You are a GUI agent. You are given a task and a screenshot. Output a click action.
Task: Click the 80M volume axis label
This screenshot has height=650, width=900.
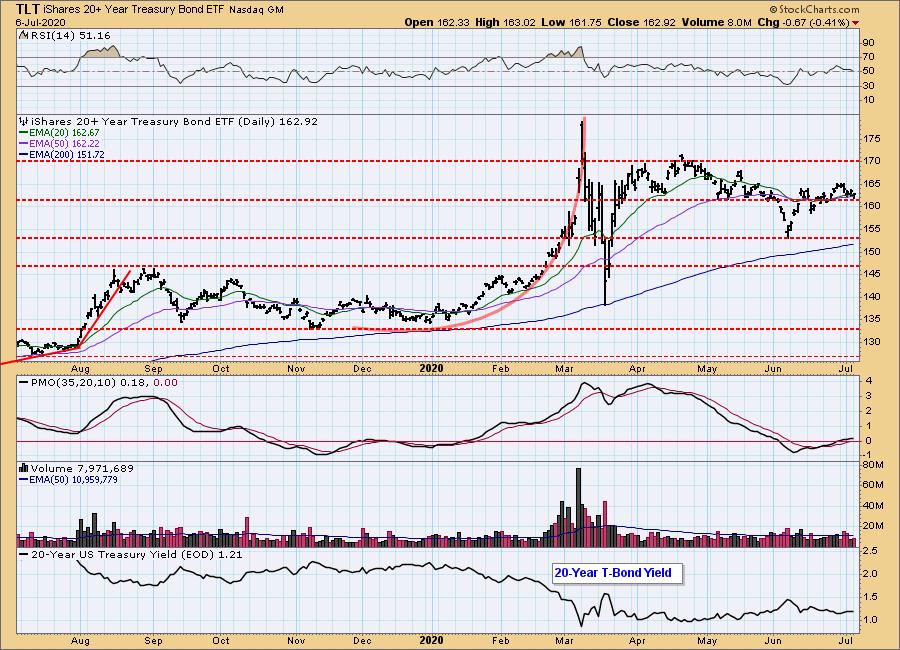pyautogui.click(x=872, y=465)
